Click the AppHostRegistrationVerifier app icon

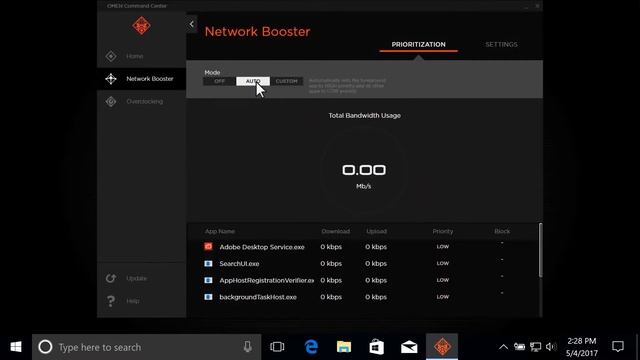click(x=208, y=280)
